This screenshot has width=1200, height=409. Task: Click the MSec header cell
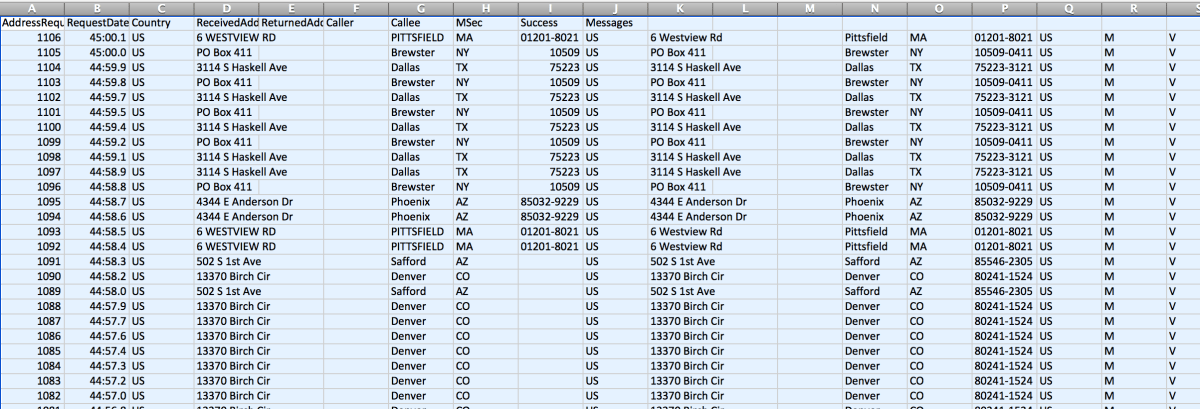(x=484, y=22)
